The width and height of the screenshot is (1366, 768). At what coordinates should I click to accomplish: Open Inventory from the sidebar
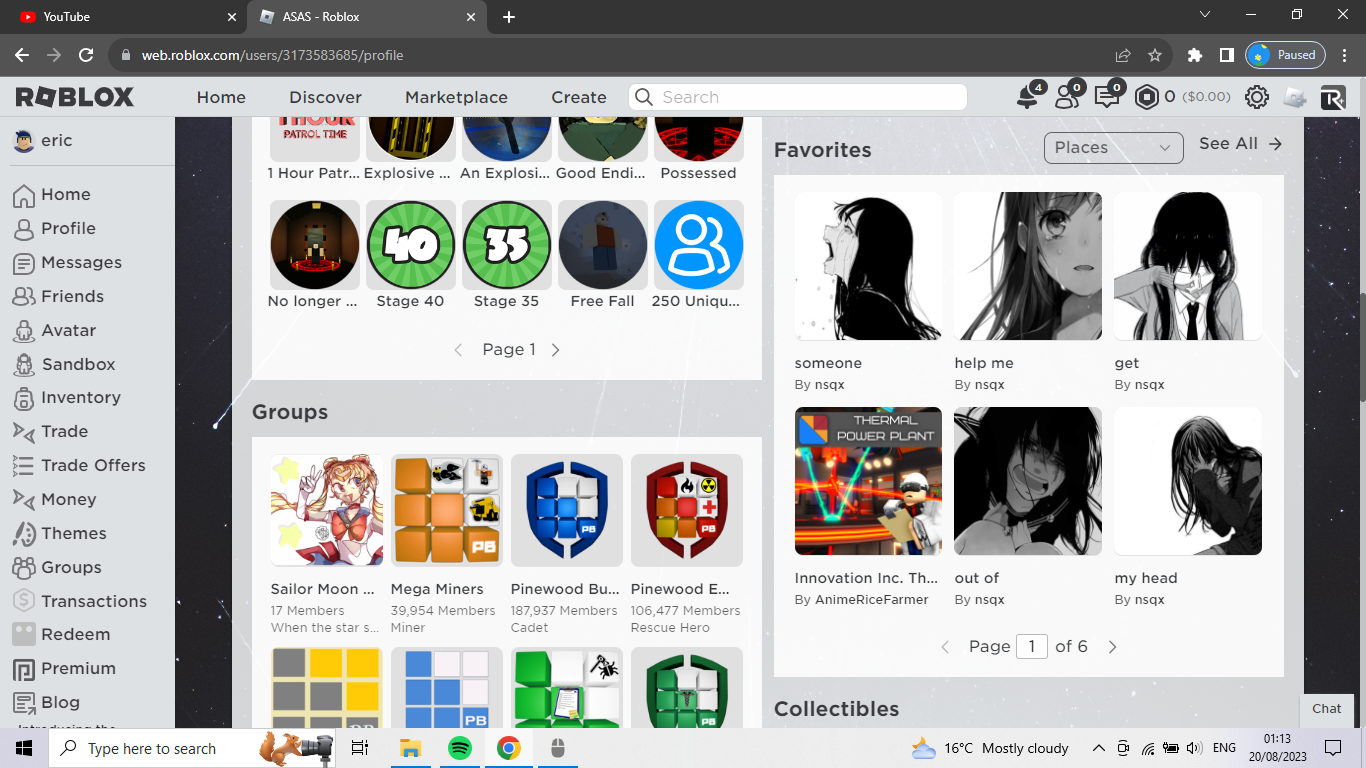point(80,397)
